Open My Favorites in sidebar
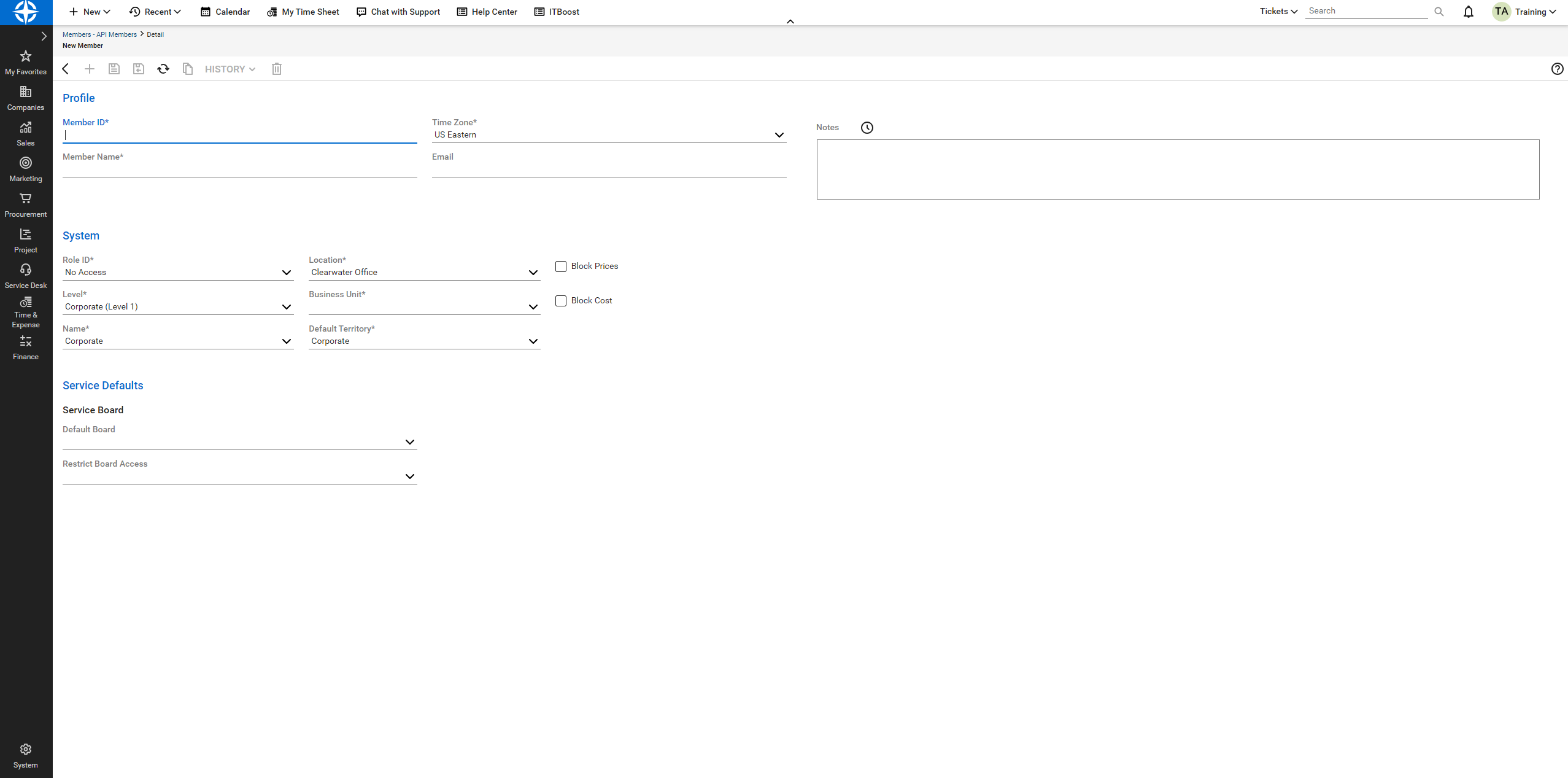 [26, 63]
